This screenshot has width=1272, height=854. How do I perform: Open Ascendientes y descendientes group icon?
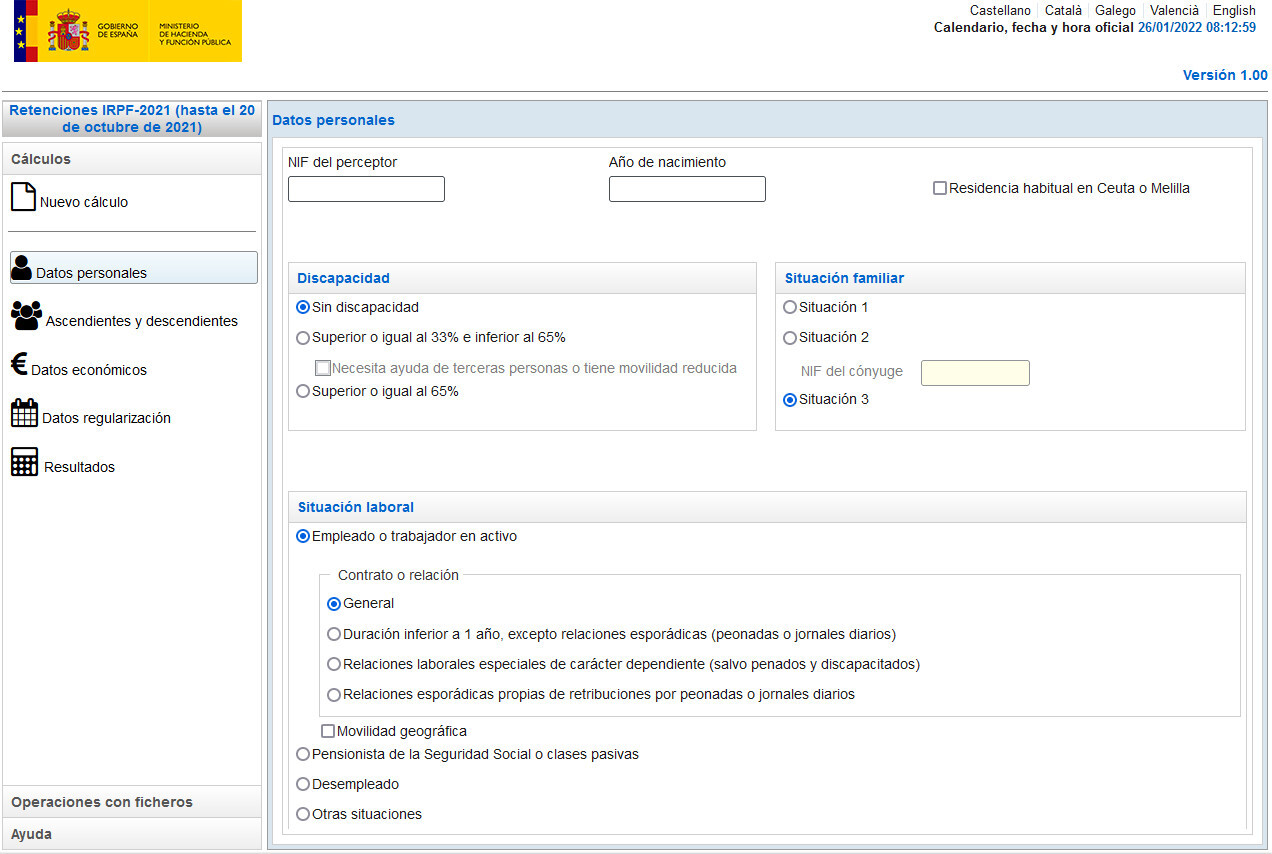(26, 316)
